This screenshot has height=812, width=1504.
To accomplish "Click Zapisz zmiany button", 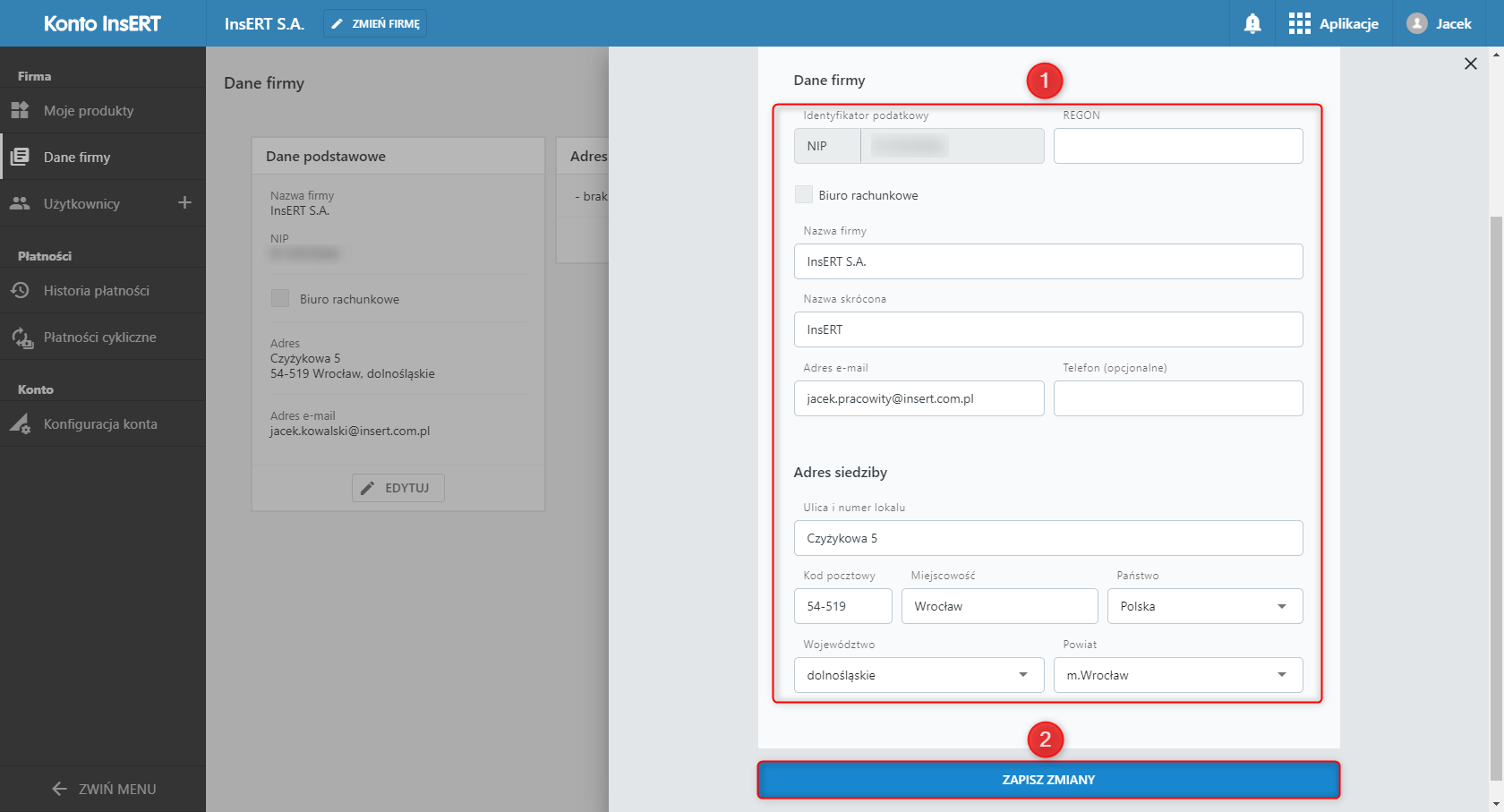I will [1048, 780].
